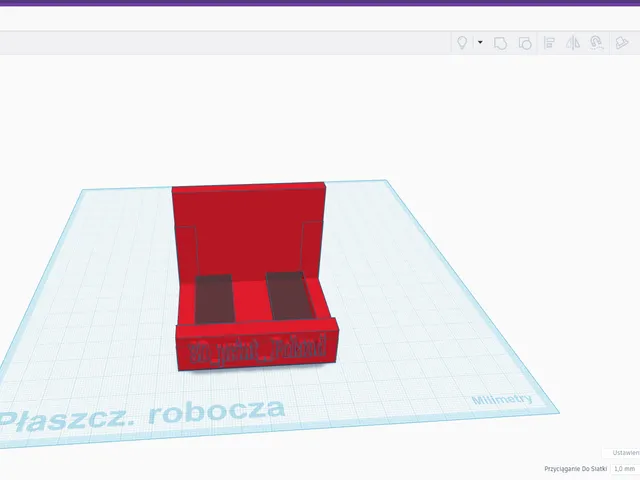Open the dropdown arrow beside the lightbulb
Viewport: 640px width, 480px height.
(480, 42)
